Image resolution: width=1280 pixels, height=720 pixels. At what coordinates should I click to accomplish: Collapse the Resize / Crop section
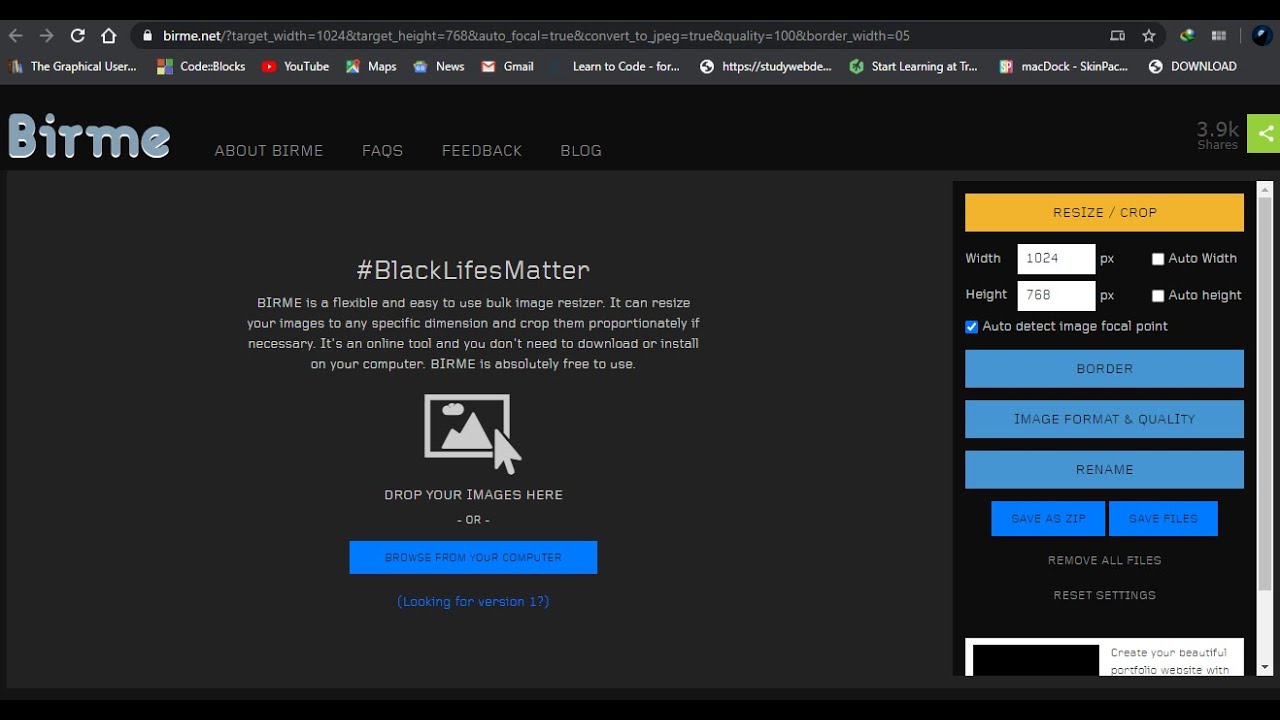coord(1104,213)
